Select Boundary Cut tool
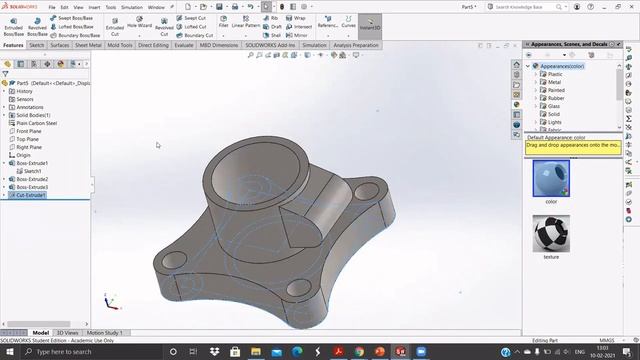Screen dimensions: 640x360 [x=195, y=35]
